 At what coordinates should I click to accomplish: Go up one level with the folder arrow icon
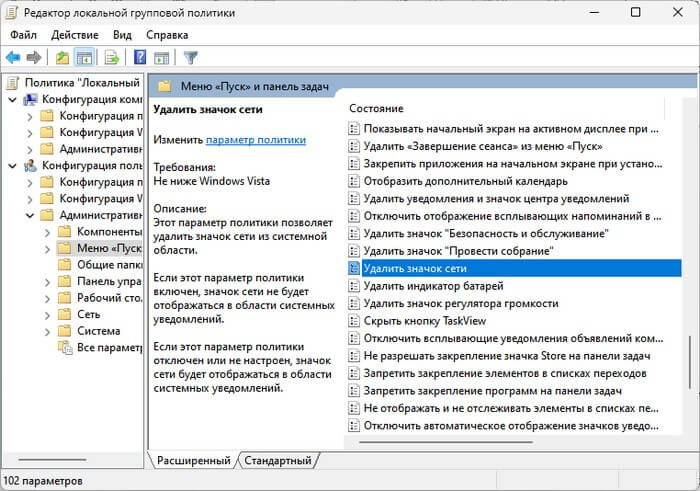coord(63,57)
